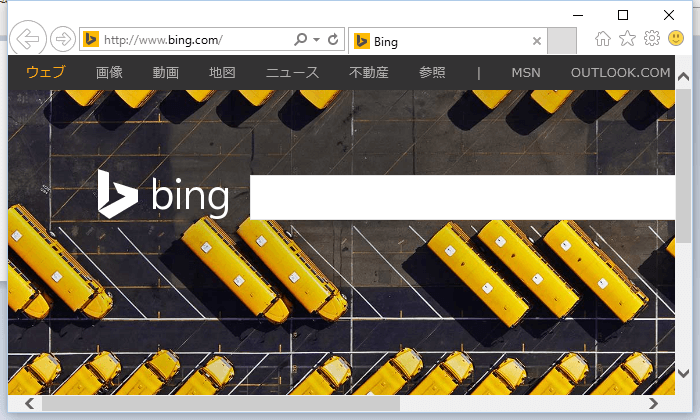The height and width of the screenshot is (420, 700).
Task: Open the 不動産 navigation link
Action: click(x=369, y=72)
